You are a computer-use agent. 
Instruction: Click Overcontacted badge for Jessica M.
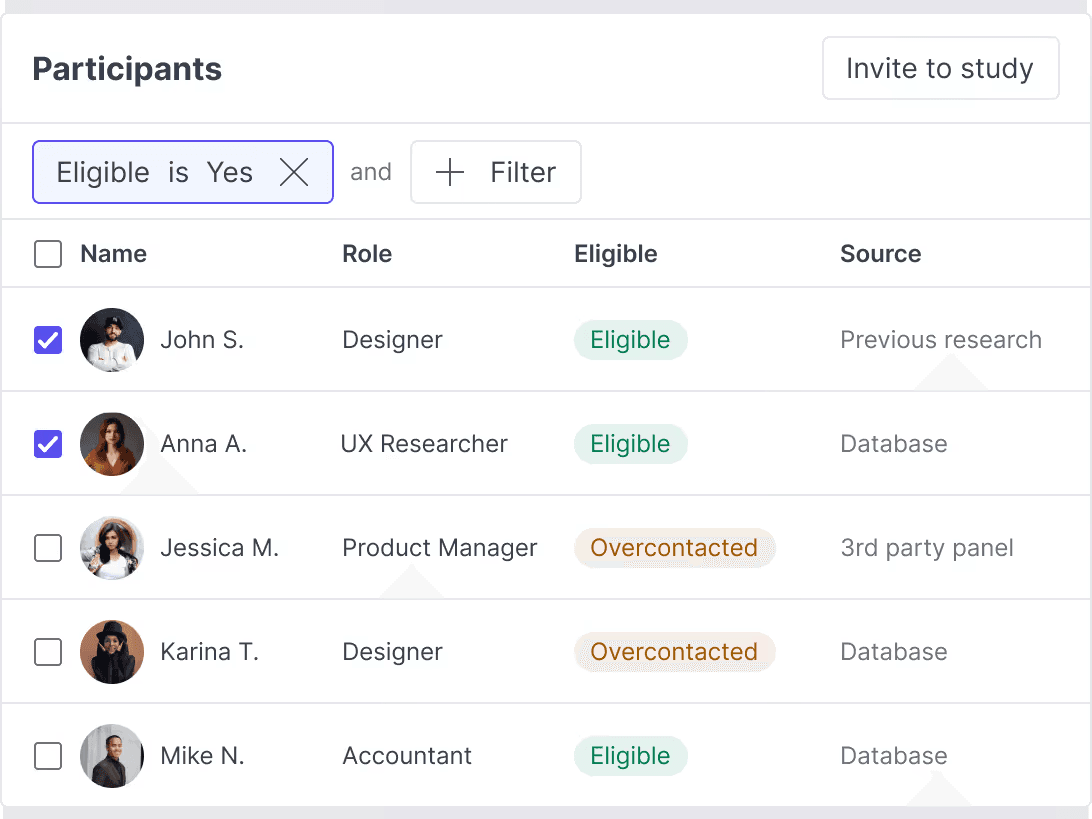(x=674, y=548)
